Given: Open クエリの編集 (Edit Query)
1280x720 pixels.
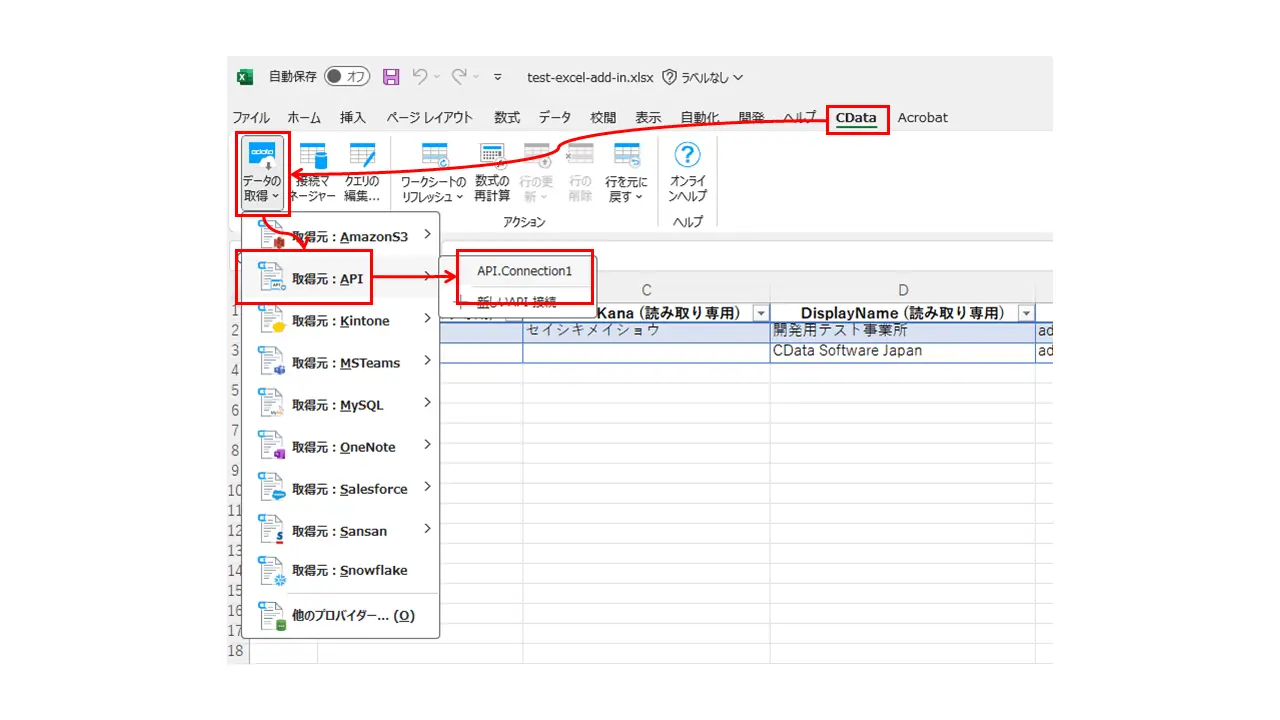Looking at the screenshot, I should pyautogui.click(x=362, y=173).
